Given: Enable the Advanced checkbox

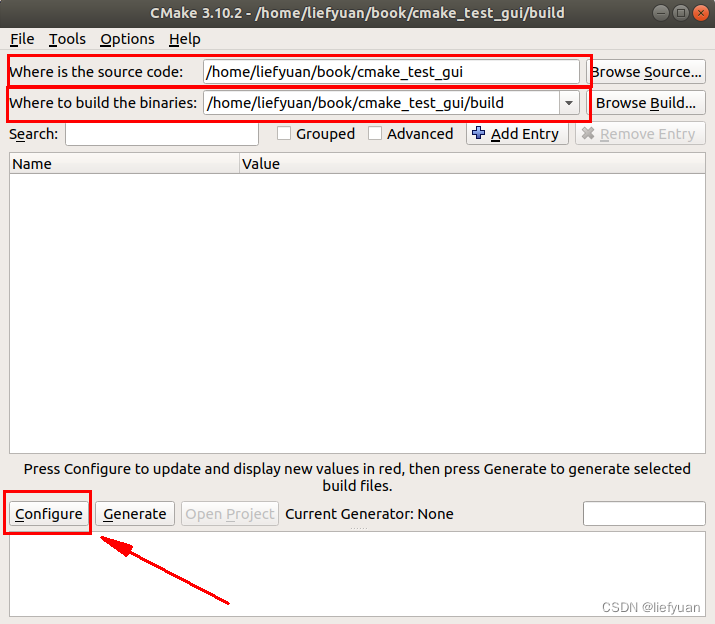Looking at the screenshot, I should (x=375, y=134).
